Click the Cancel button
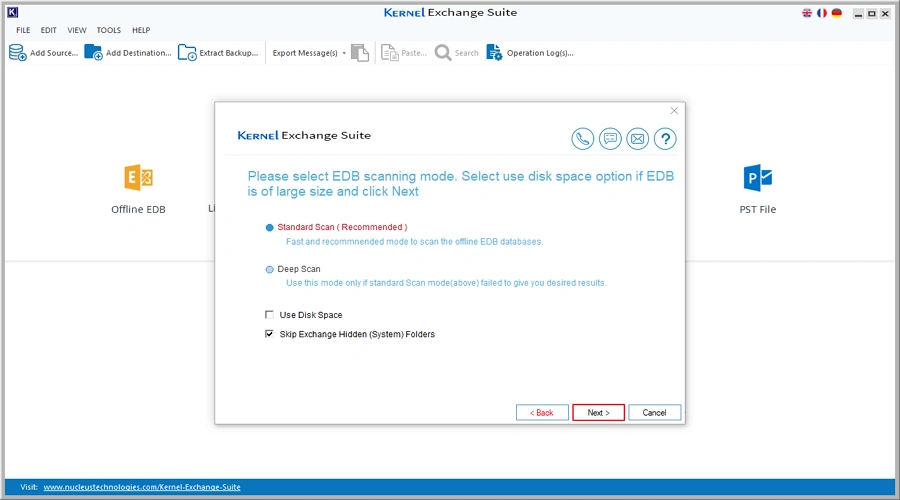This screenshot has height=500, width=900. [654, 413]
